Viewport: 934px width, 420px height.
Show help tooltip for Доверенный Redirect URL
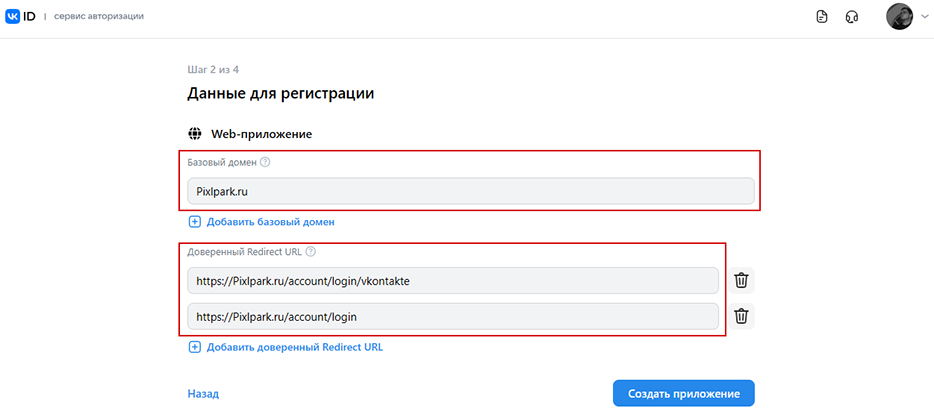(x=310, y=251)
